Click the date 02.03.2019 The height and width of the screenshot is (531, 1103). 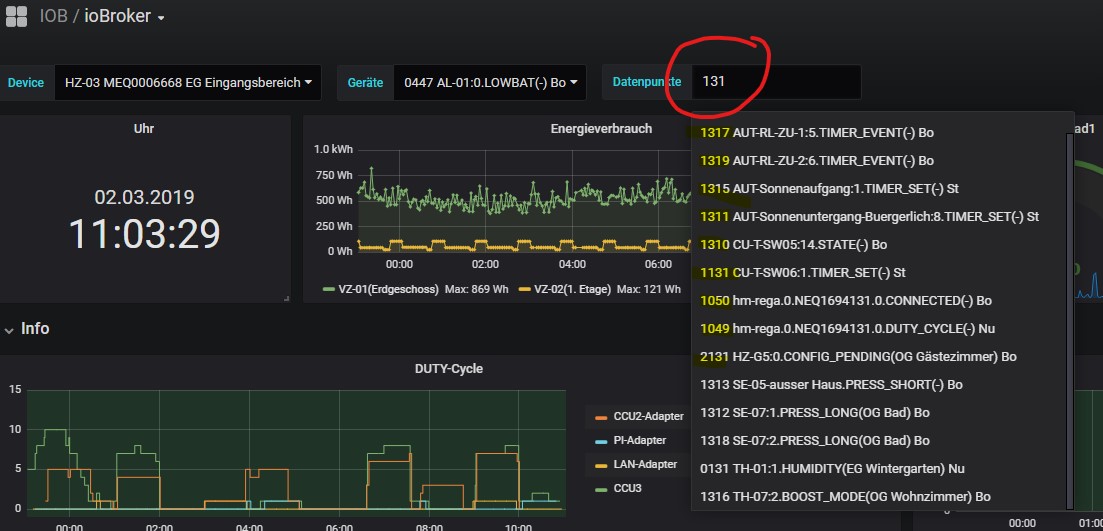[144, 197]
